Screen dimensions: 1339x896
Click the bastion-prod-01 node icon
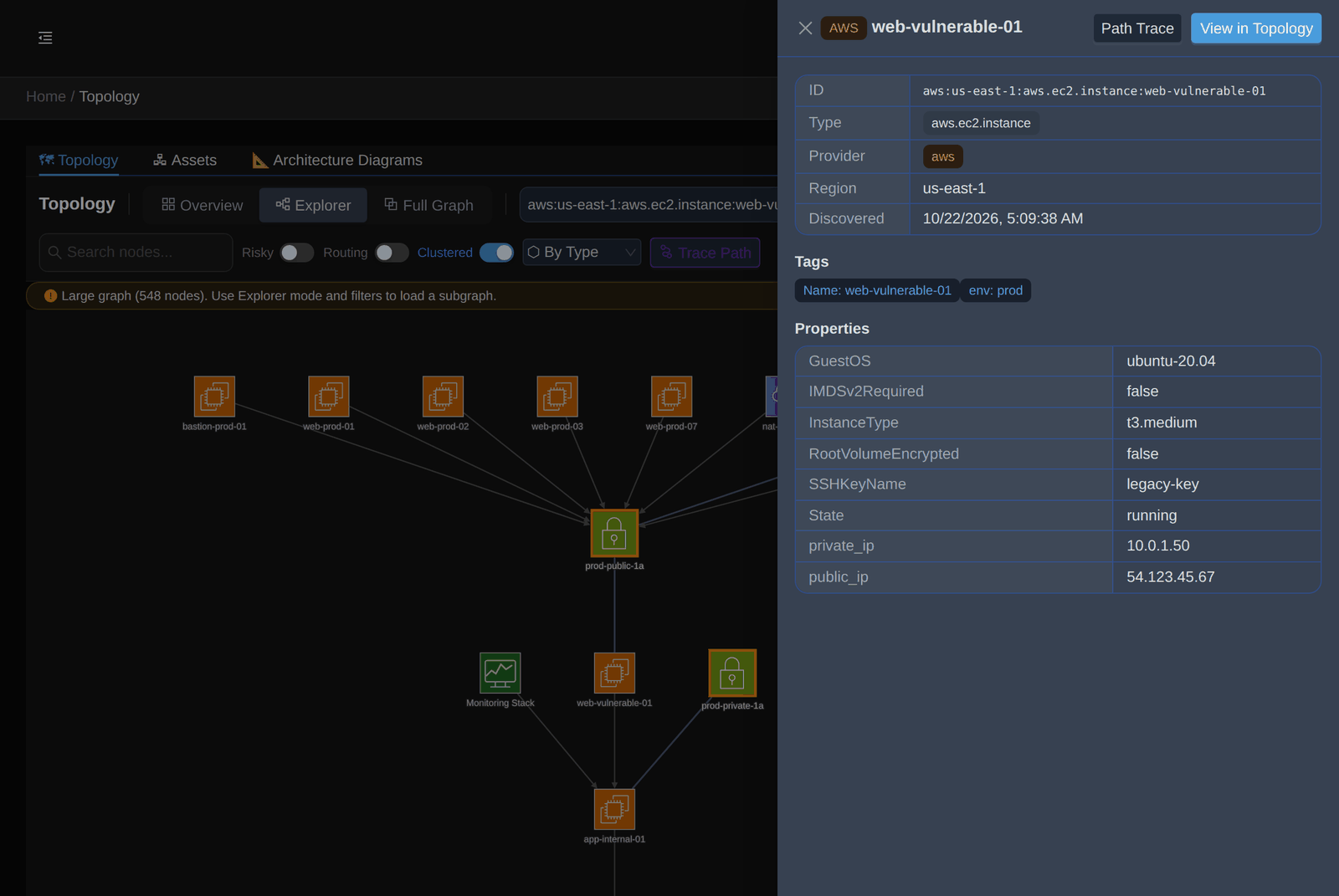214,397
